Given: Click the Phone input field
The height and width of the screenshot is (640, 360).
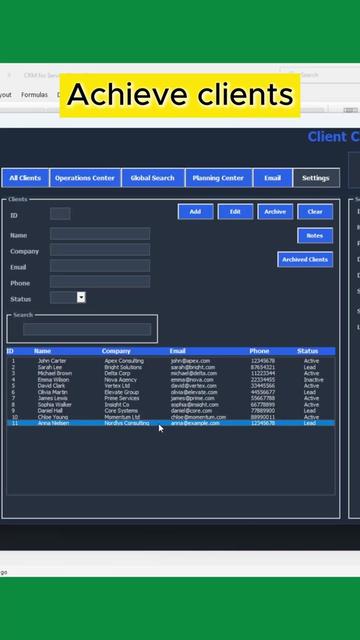Looking at the screenshot, I should click(x=100, y=282).
